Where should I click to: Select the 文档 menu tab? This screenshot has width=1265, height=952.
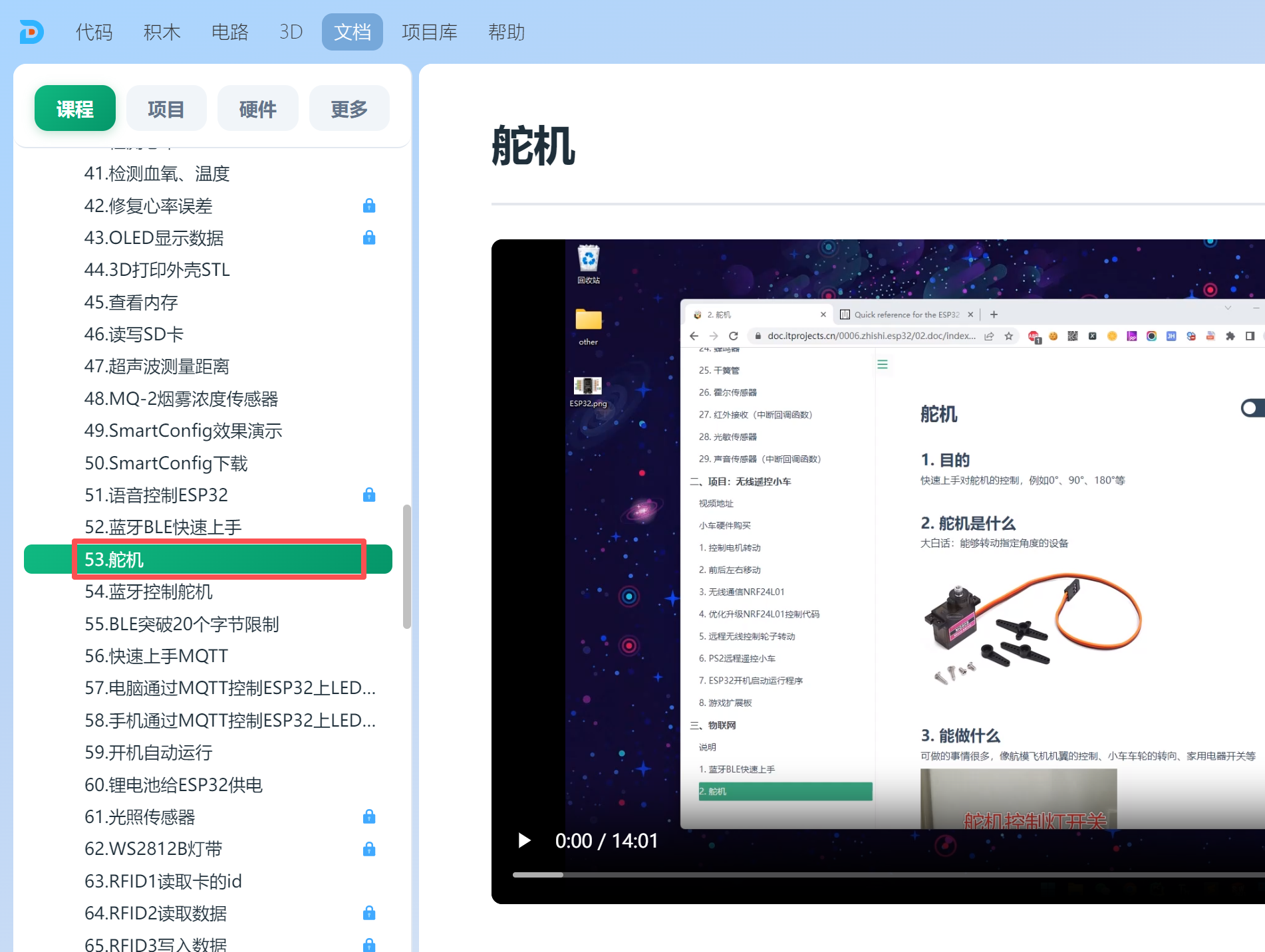point(352,32)
